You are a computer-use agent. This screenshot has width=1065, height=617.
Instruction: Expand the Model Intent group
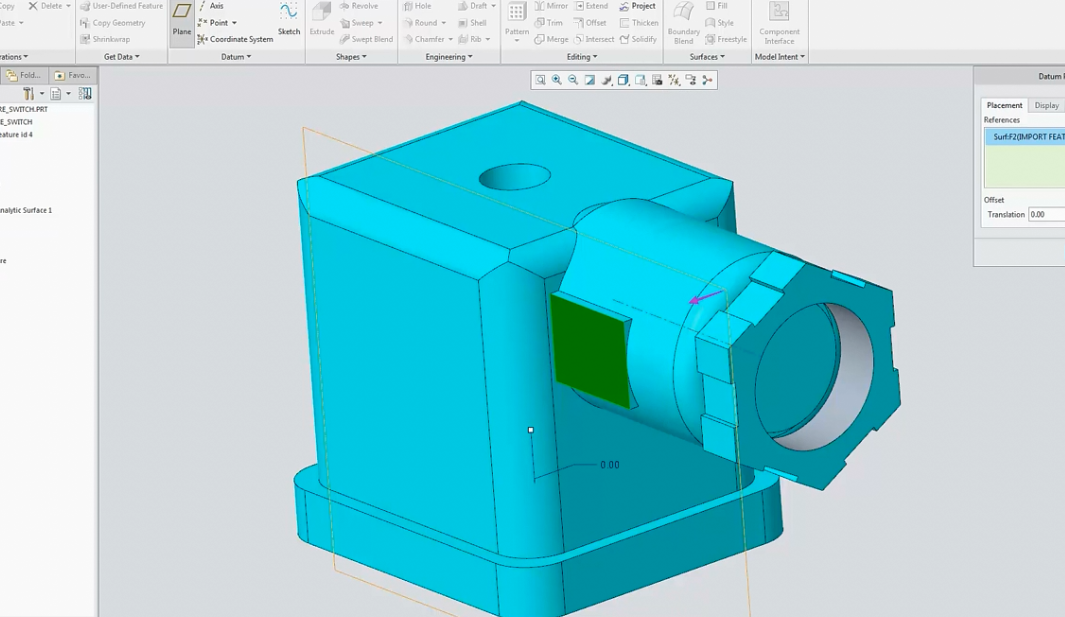779,57
